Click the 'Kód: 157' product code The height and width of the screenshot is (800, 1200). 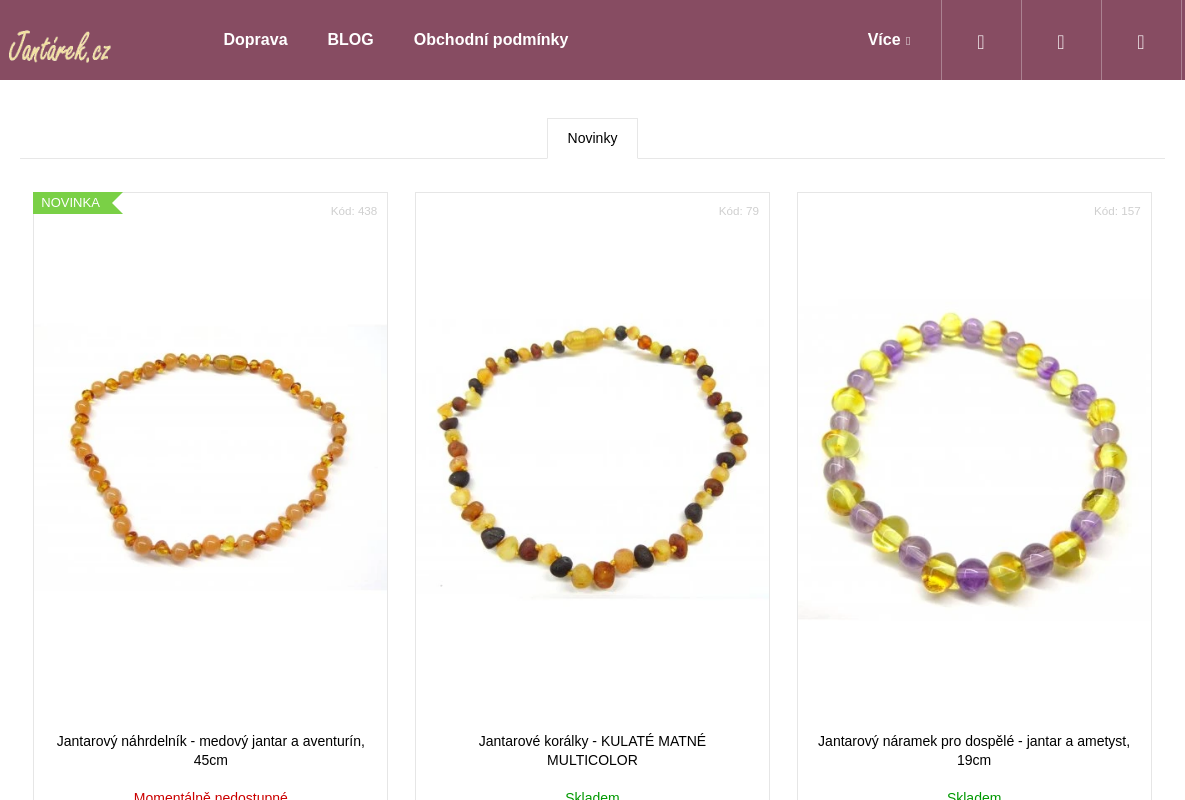[x=1117, y=211]
